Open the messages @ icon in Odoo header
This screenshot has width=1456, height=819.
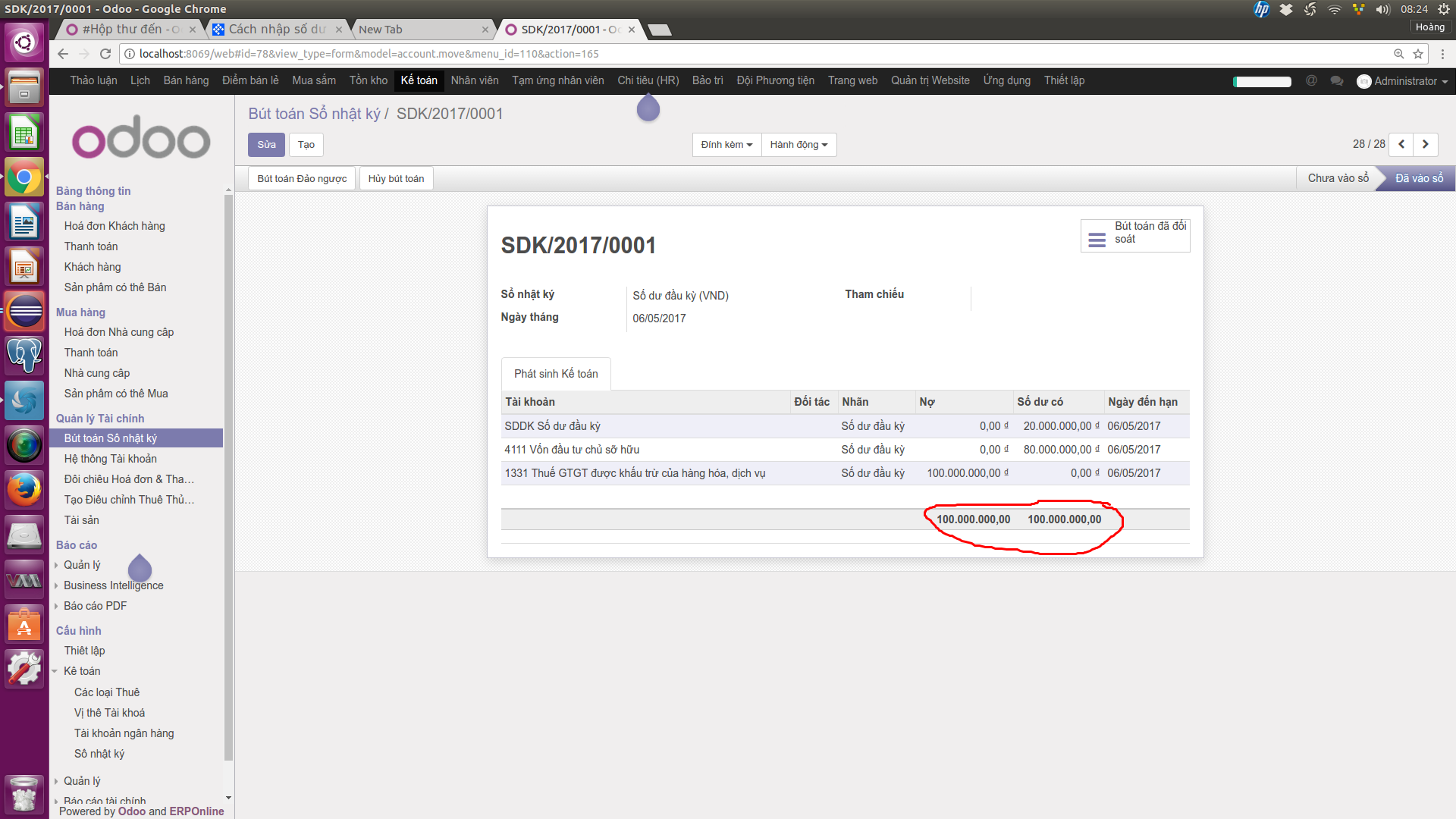[x=1311, y=80]
